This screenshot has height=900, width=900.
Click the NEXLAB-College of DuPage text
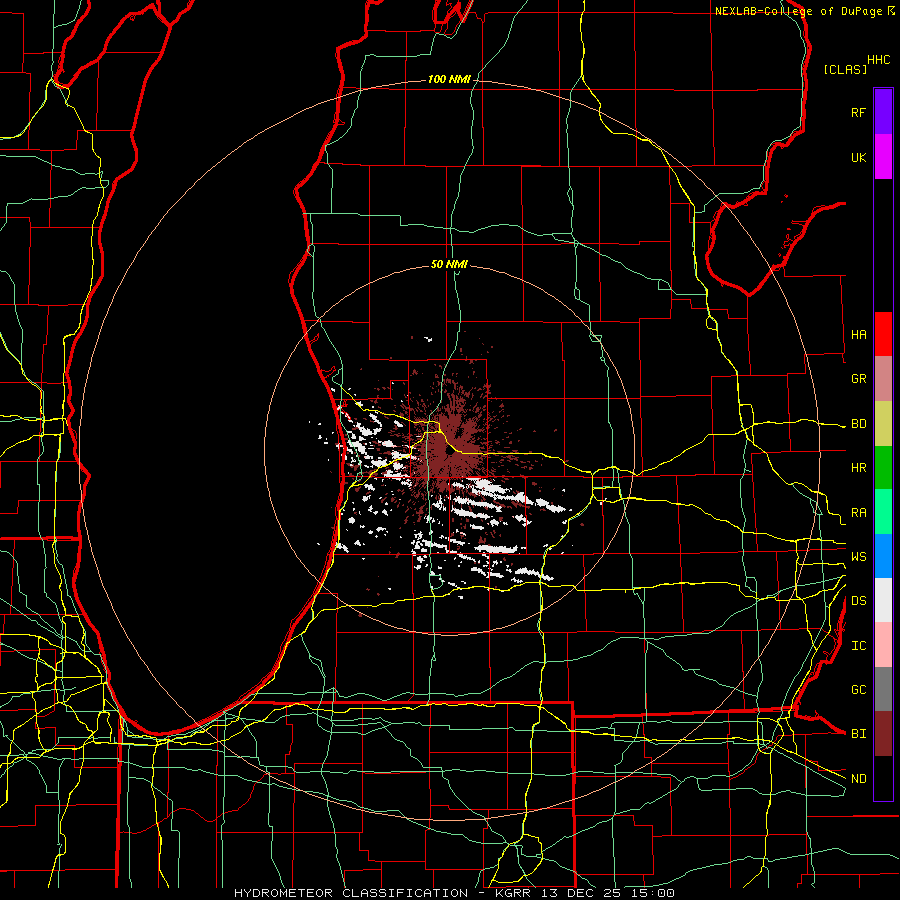coord(798,11)
